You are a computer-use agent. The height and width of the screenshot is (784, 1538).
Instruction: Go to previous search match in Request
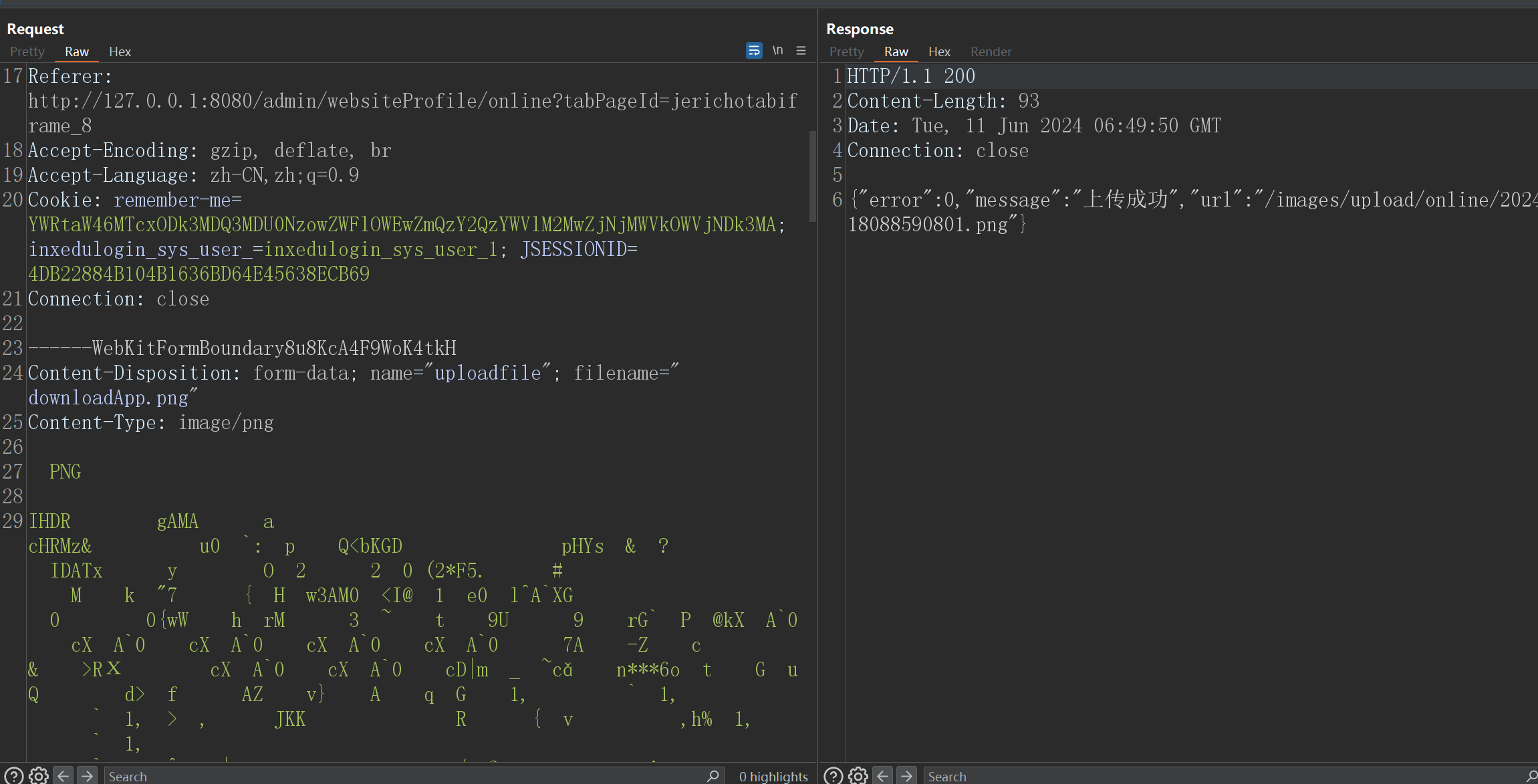pyautogui.click(x=63, y=775)
